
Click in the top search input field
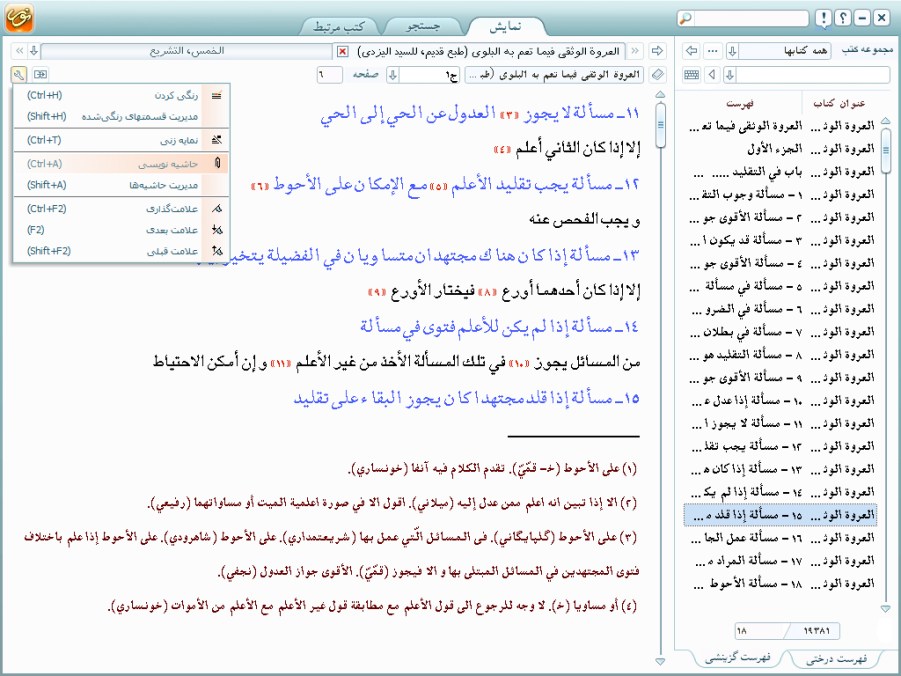(750, 18)
